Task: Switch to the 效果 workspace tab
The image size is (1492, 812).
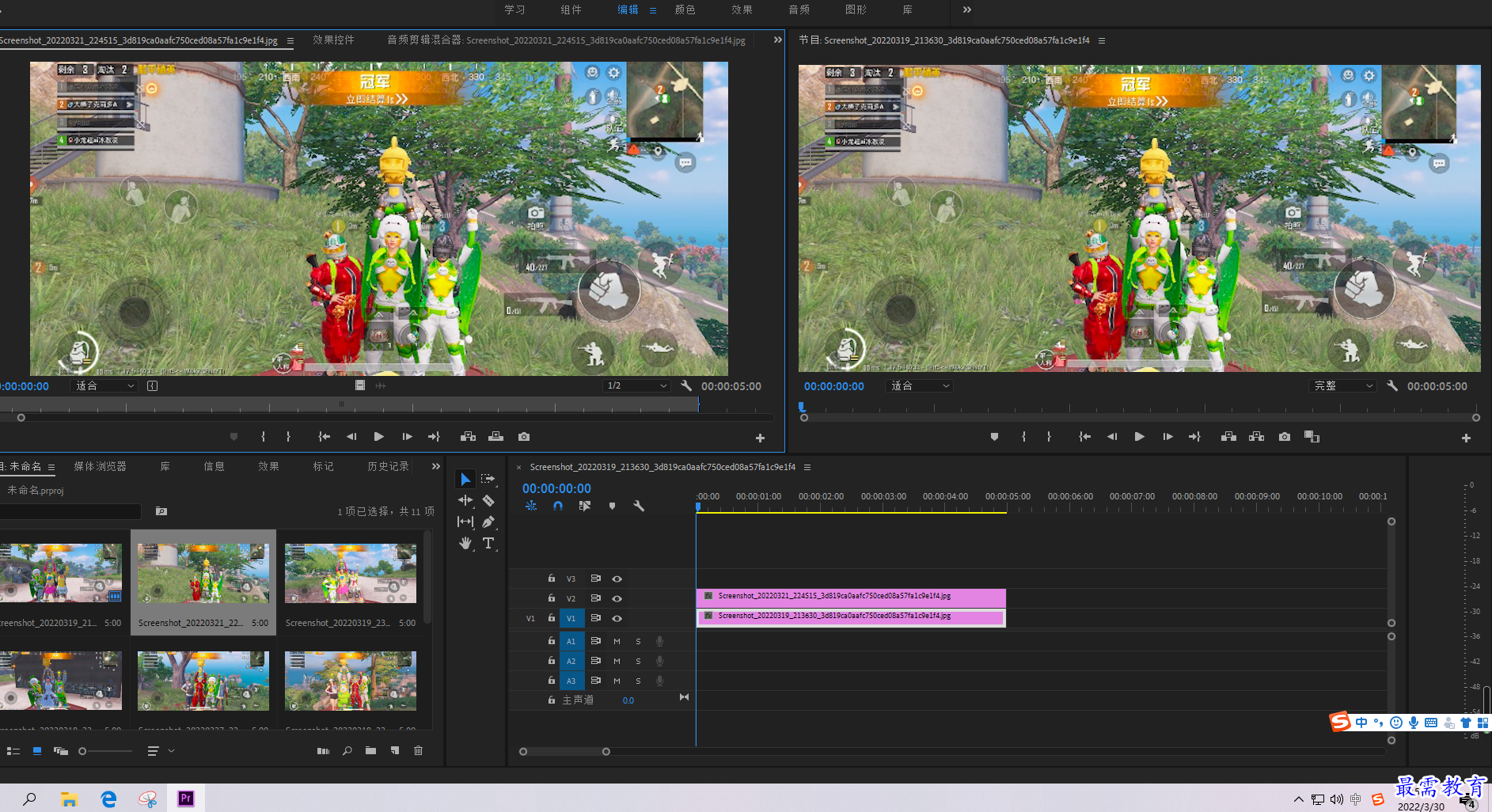Action: click(x=742, y=9)
